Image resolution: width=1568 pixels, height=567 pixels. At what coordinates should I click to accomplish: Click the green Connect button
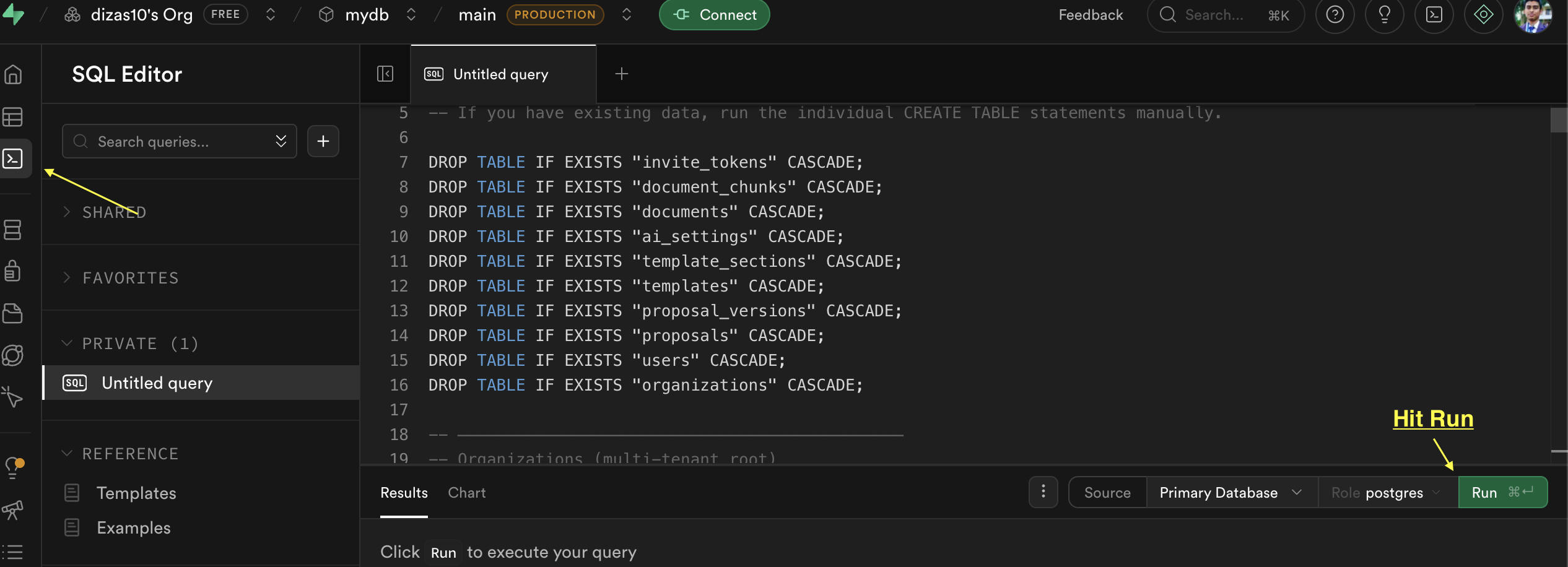[715, 14]
